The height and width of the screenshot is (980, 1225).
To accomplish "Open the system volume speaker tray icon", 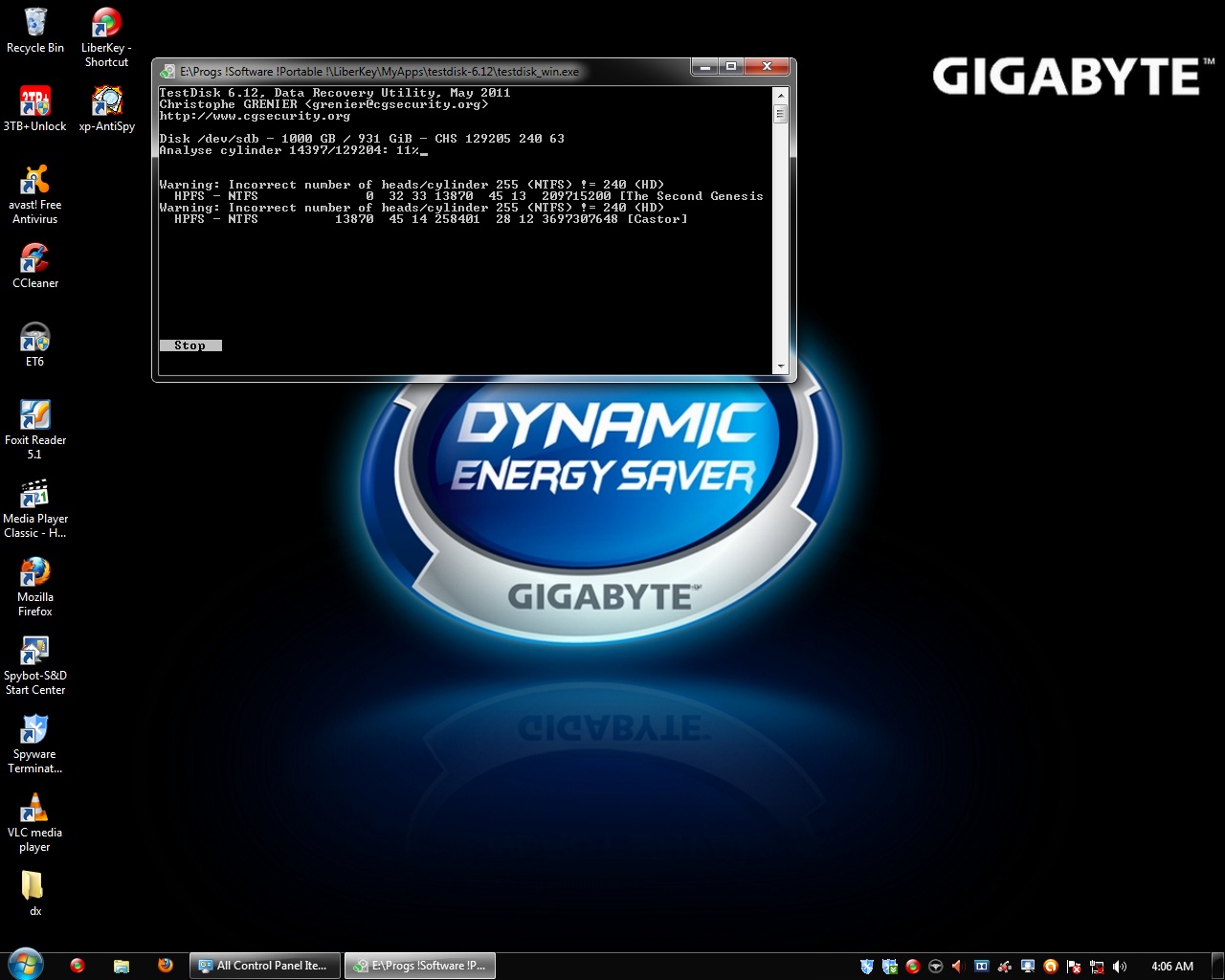I will 1120,967.
